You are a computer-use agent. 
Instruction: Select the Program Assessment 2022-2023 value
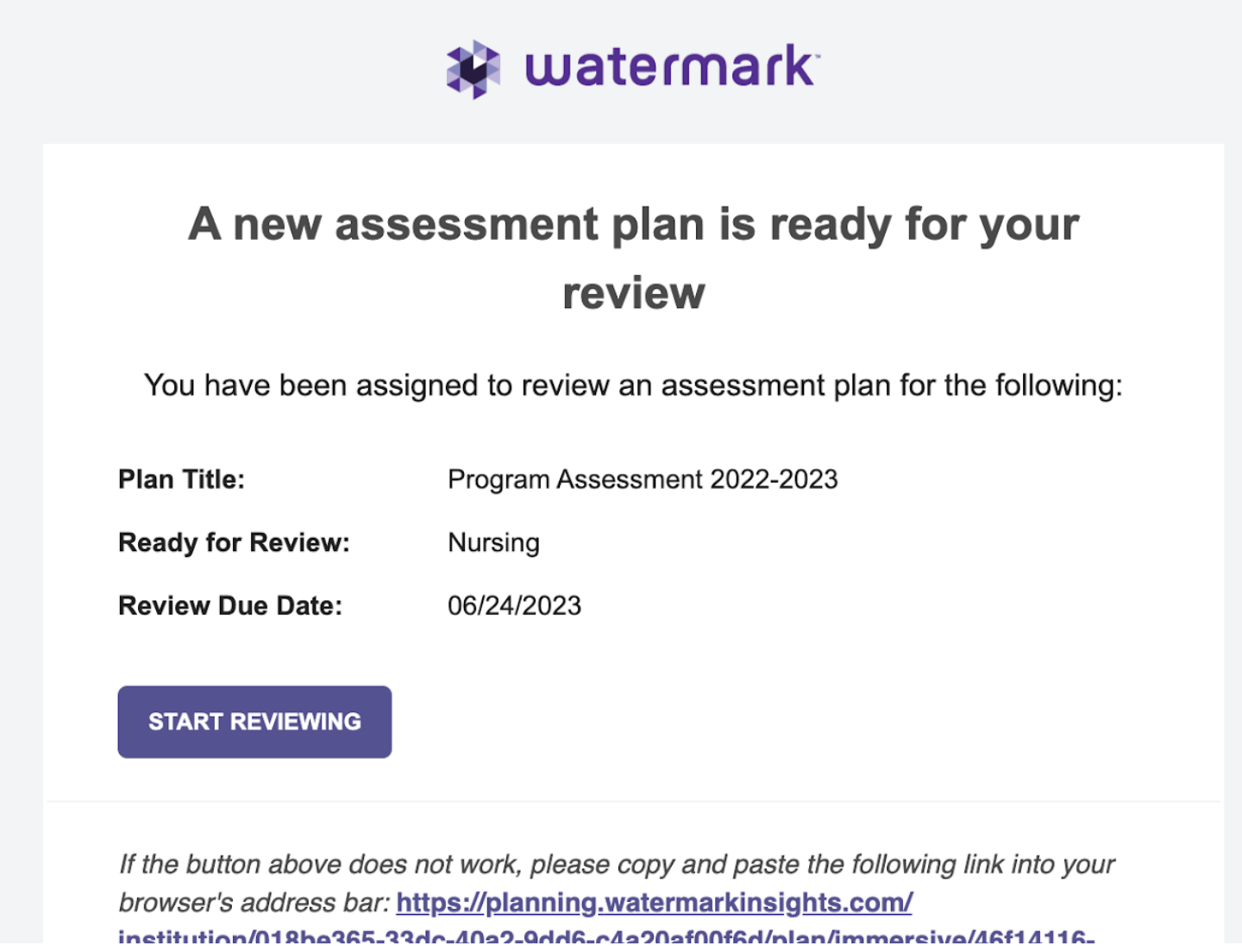tap(643, 479)
